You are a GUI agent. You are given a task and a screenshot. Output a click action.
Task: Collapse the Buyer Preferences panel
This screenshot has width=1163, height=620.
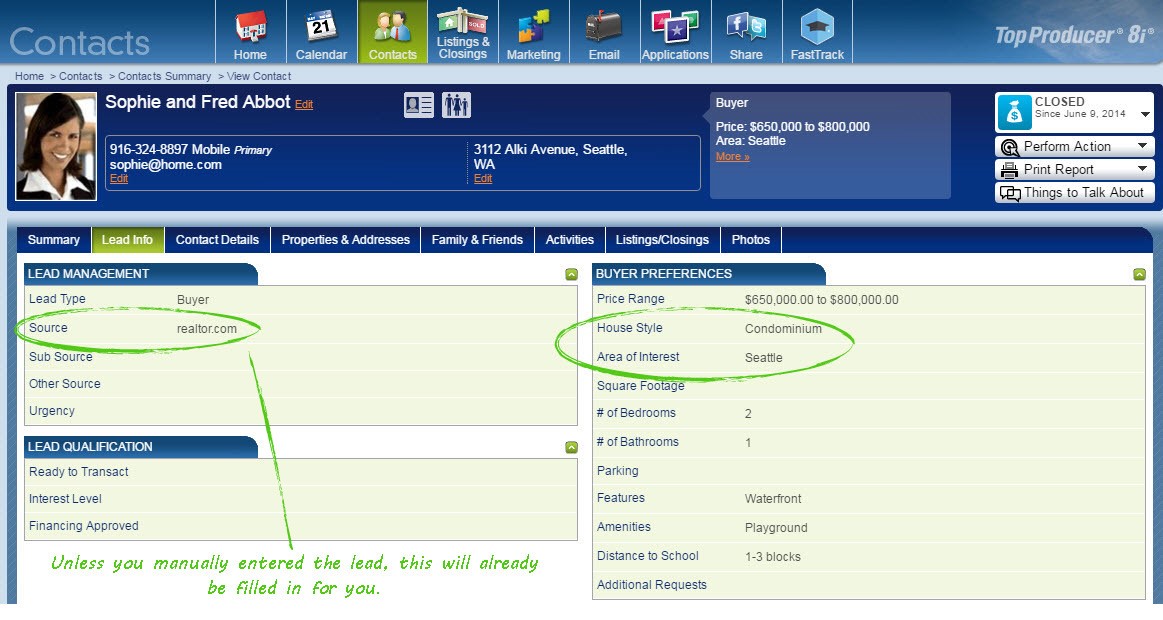[1138, 273]
